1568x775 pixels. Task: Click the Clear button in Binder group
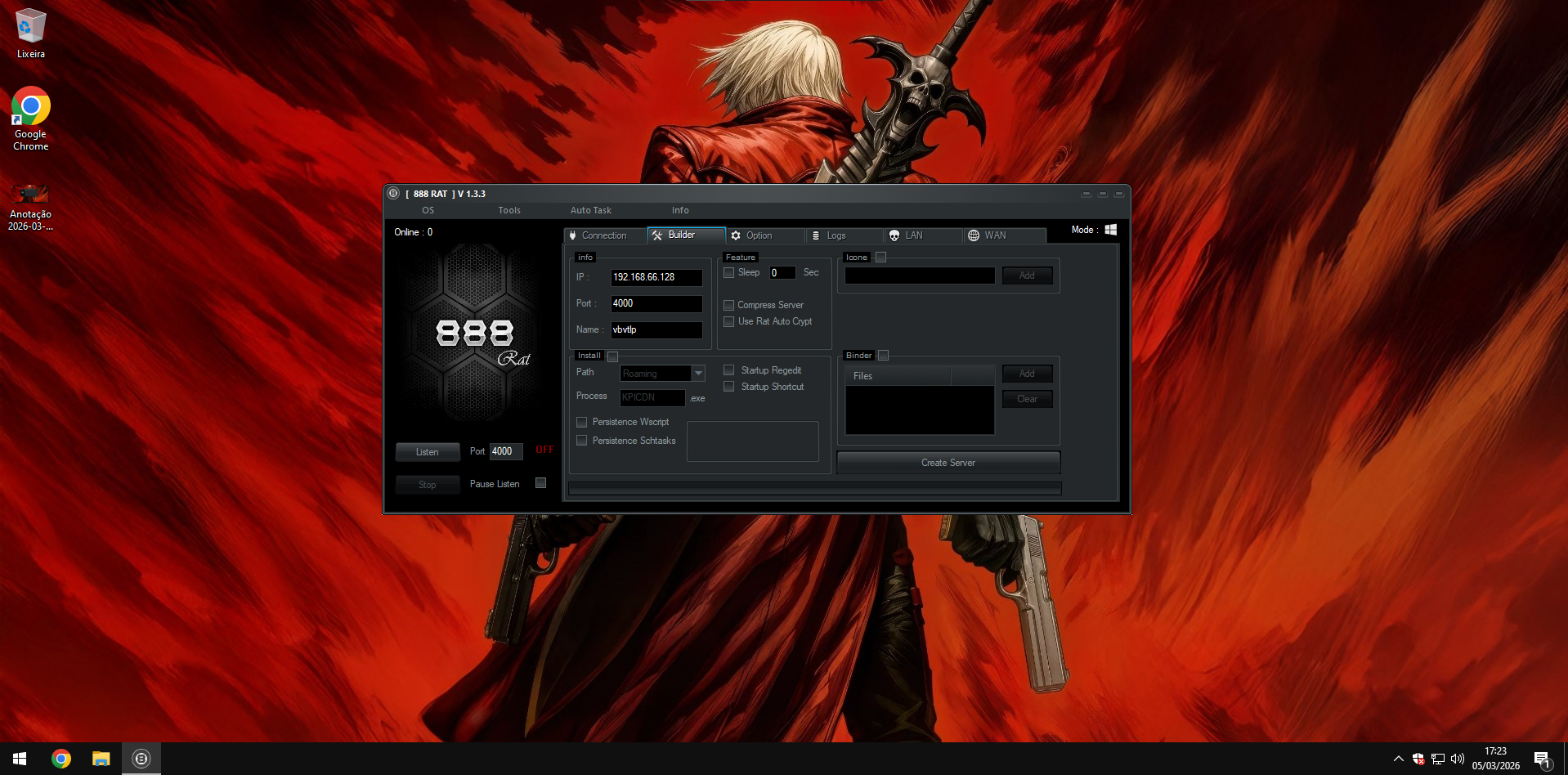pos(1027,399)
